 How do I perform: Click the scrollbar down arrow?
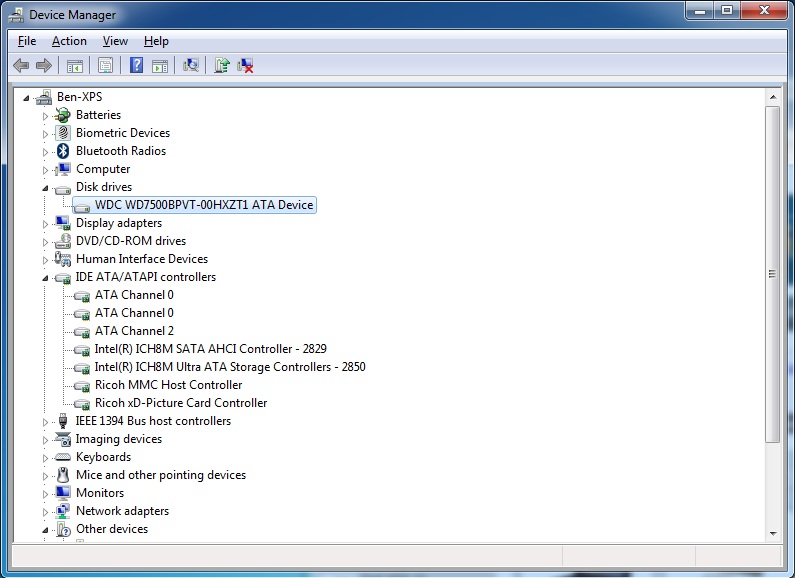[x=773, y=533]
